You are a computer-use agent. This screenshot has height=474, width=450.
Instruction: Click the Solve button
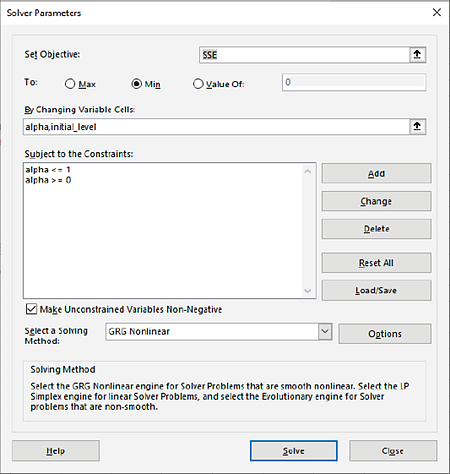coord(294,451)
